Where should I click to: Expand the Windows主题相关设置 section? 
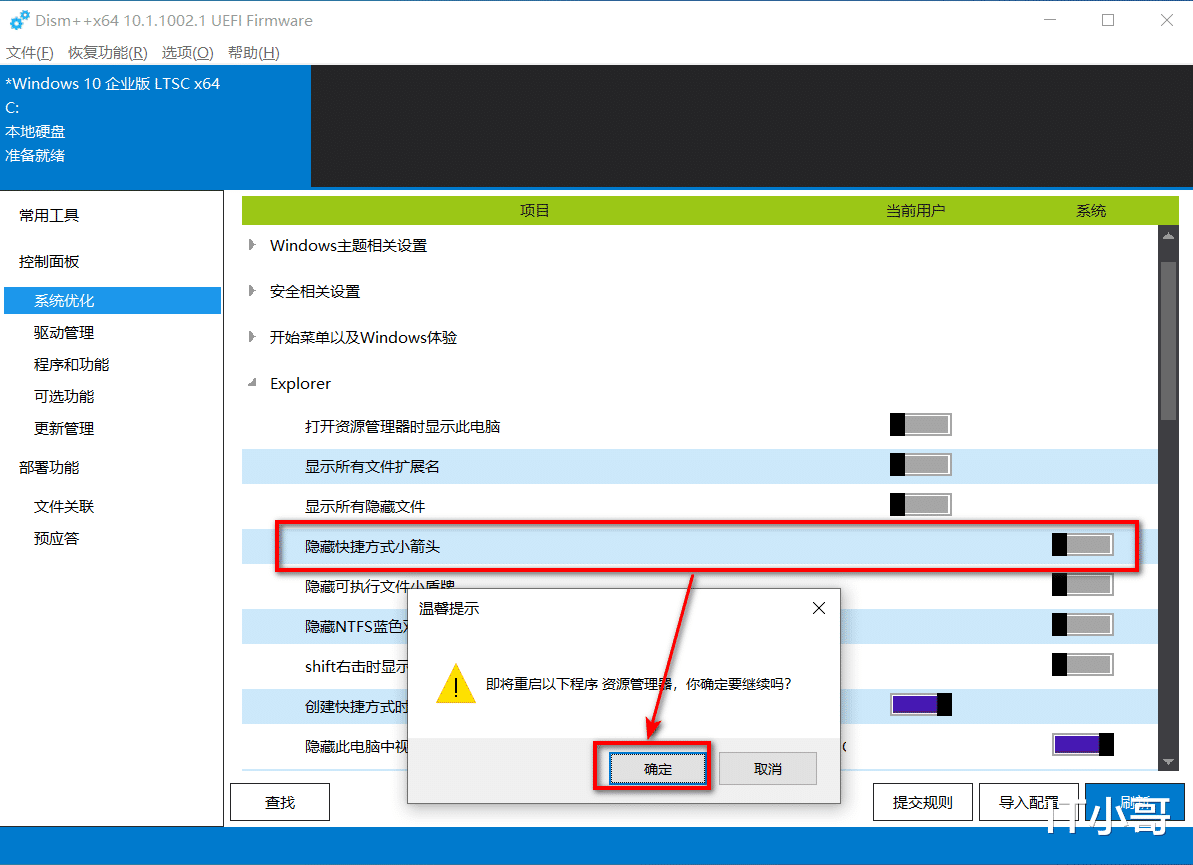pos(251,245)
